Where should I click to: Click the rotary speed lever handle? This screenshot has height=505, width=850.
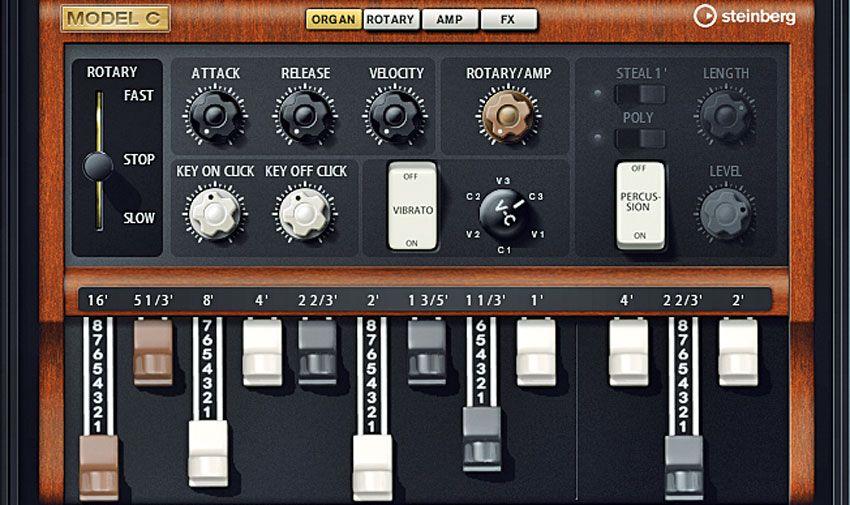(x=98, y=166)
